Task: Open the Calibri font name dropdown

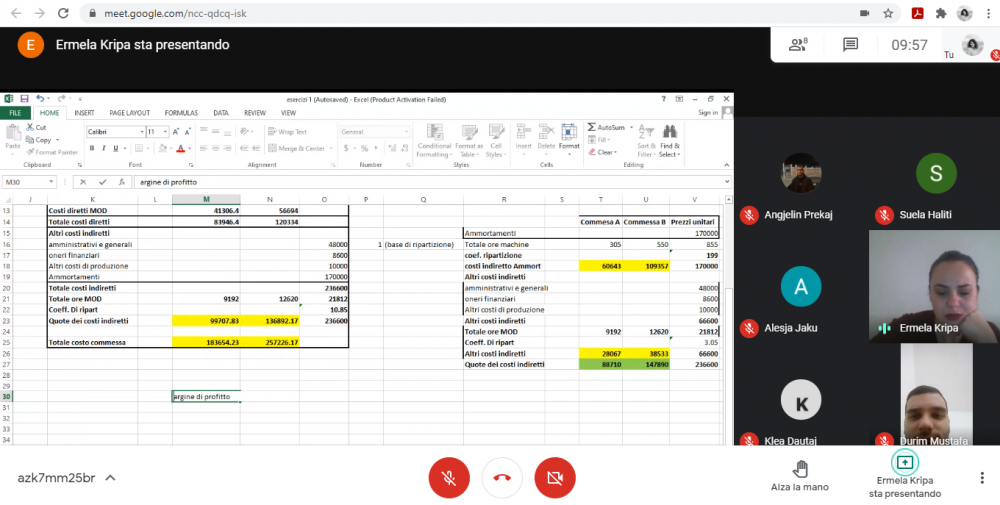Action: click(x=142, y=132)
